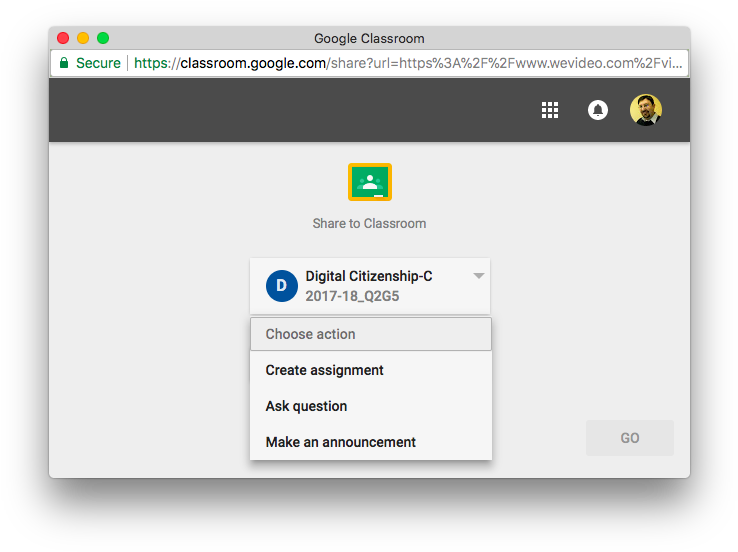Click the Share to Classroom label

369,223
